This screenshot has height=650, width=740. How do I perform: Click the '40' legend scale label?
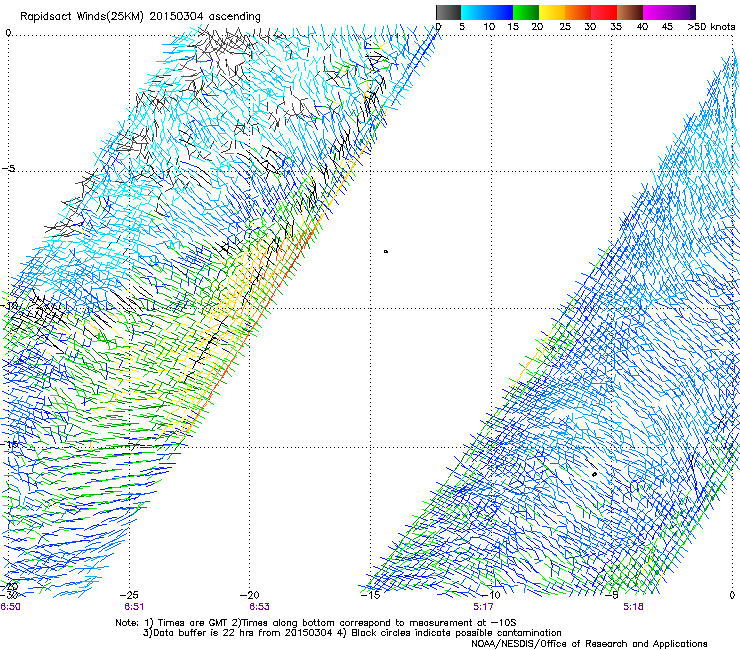[x=642, y=27]
